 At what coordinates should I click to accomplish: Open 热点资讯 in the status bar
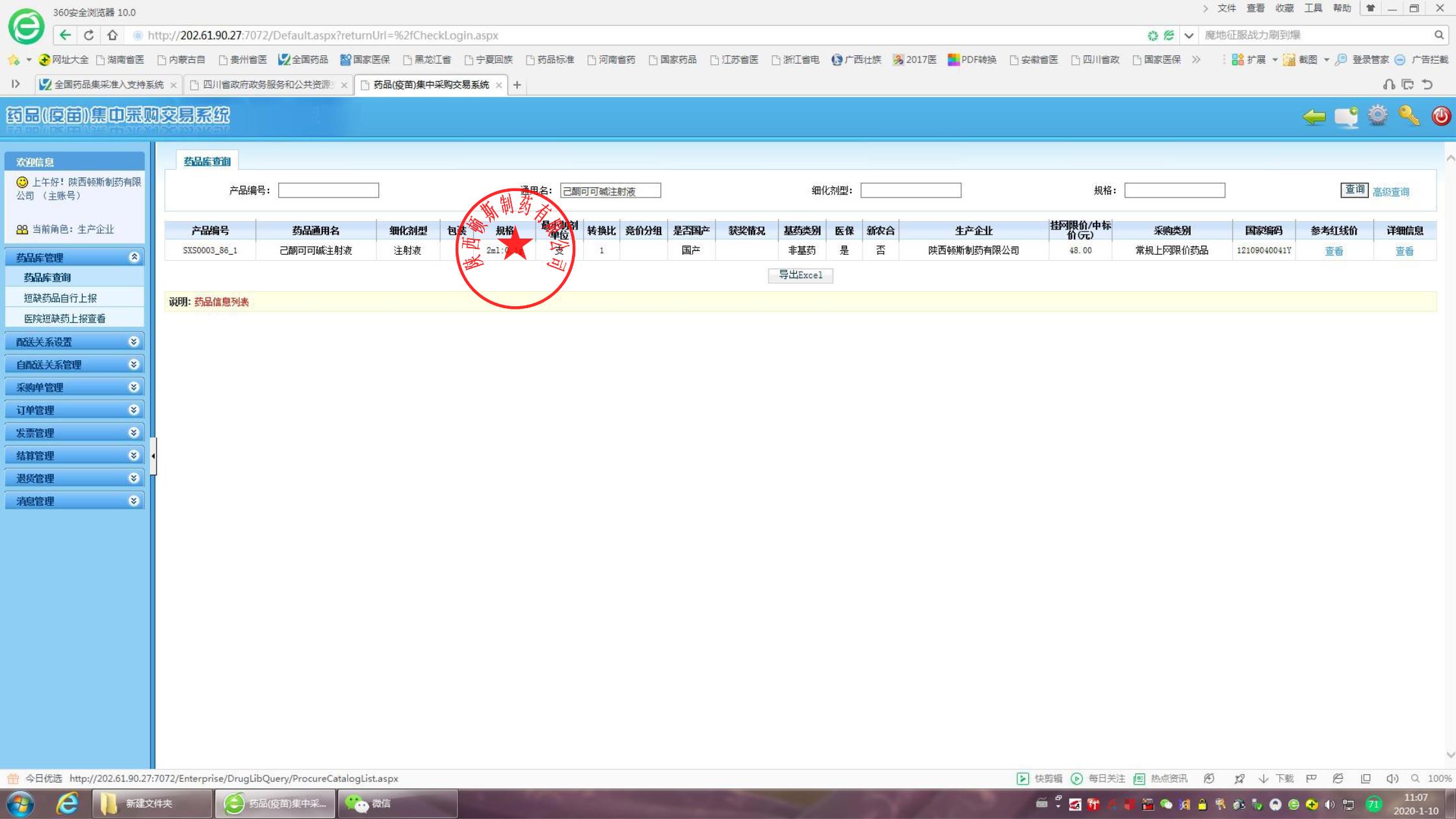pos(1160,779)
